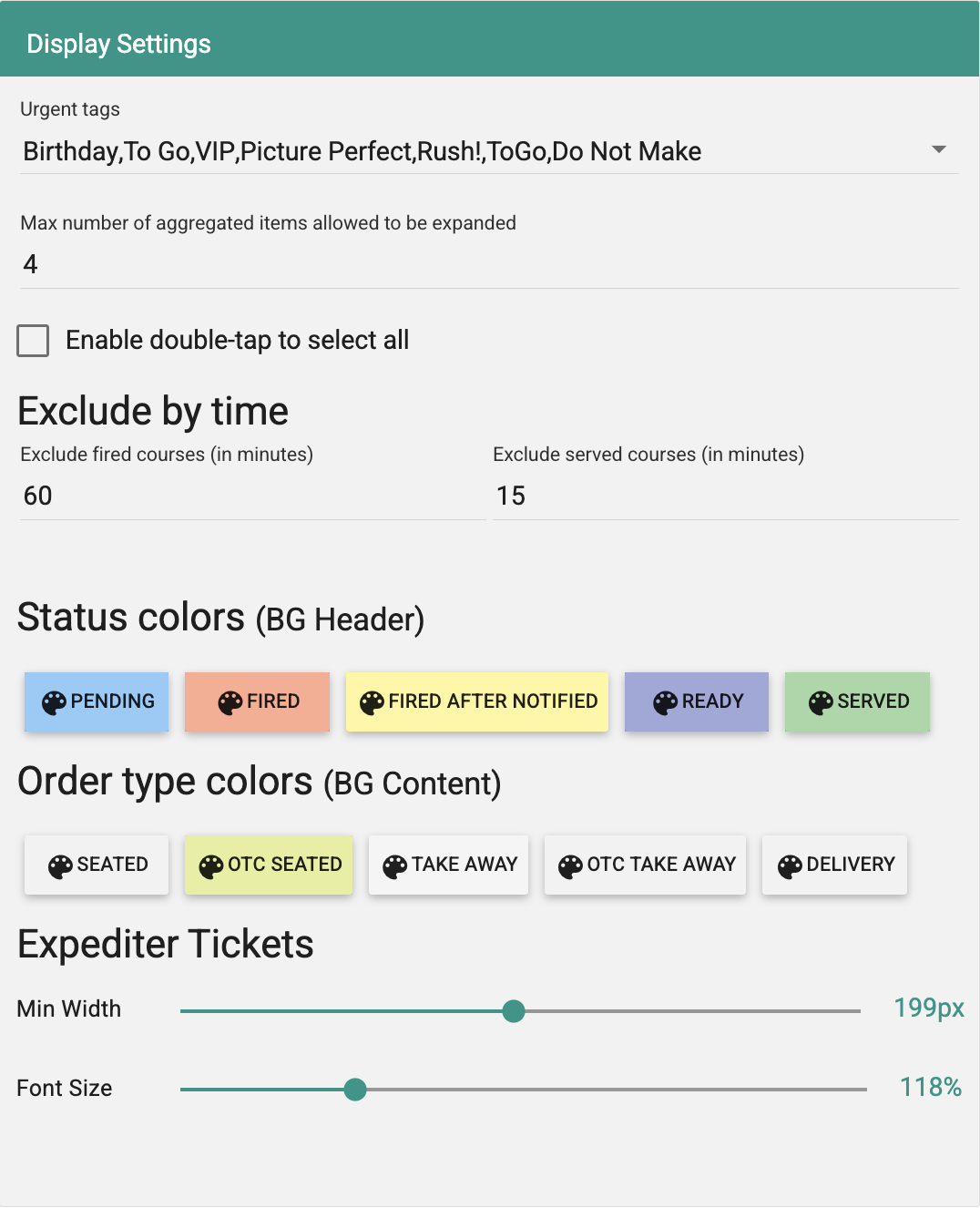
Task: Click palette icon on the TAKE AWAY button
Action: point(395,866)
